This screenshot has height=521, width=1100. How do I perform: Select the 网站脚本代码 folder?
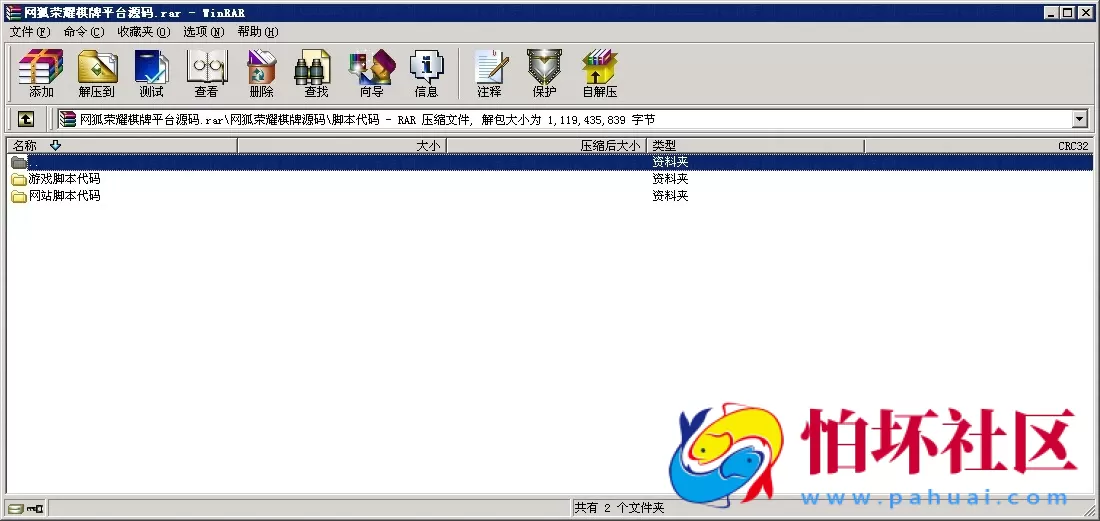pyautogui.click(x=64, y=196)
